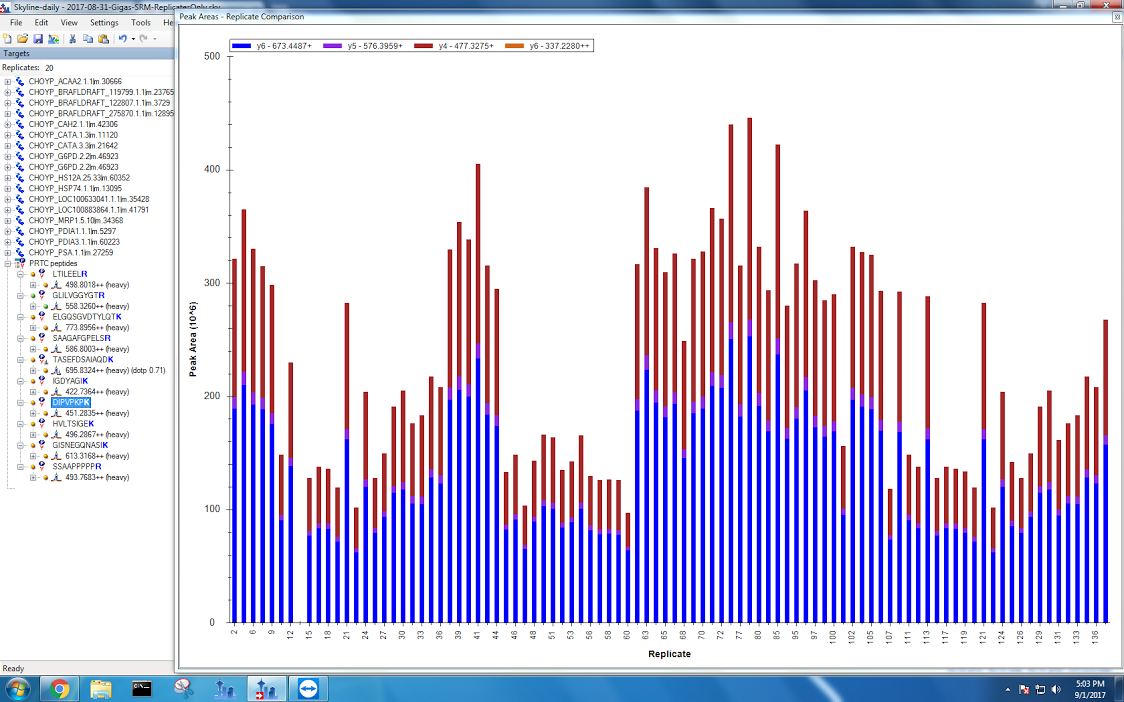Click the Paste clipboard icon
This screenshot has width=1124, height=702.
click(103, 39)
